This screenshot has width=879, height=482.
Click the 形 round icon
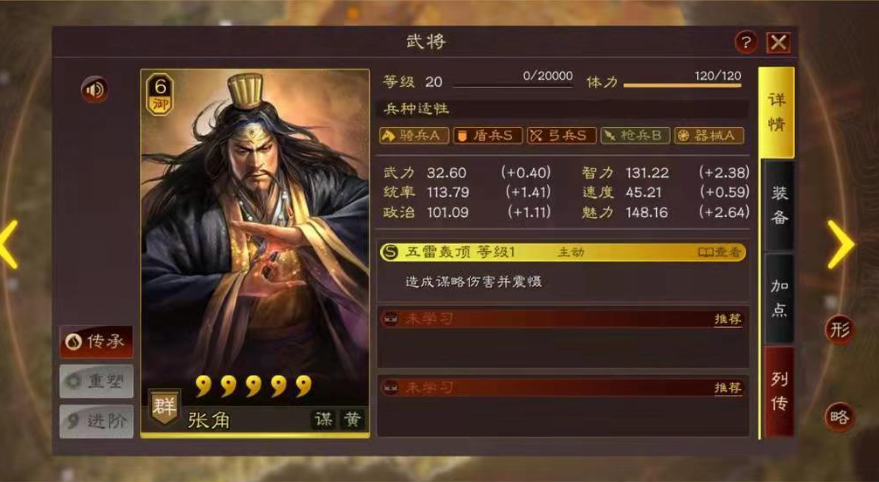pos(839,330)
